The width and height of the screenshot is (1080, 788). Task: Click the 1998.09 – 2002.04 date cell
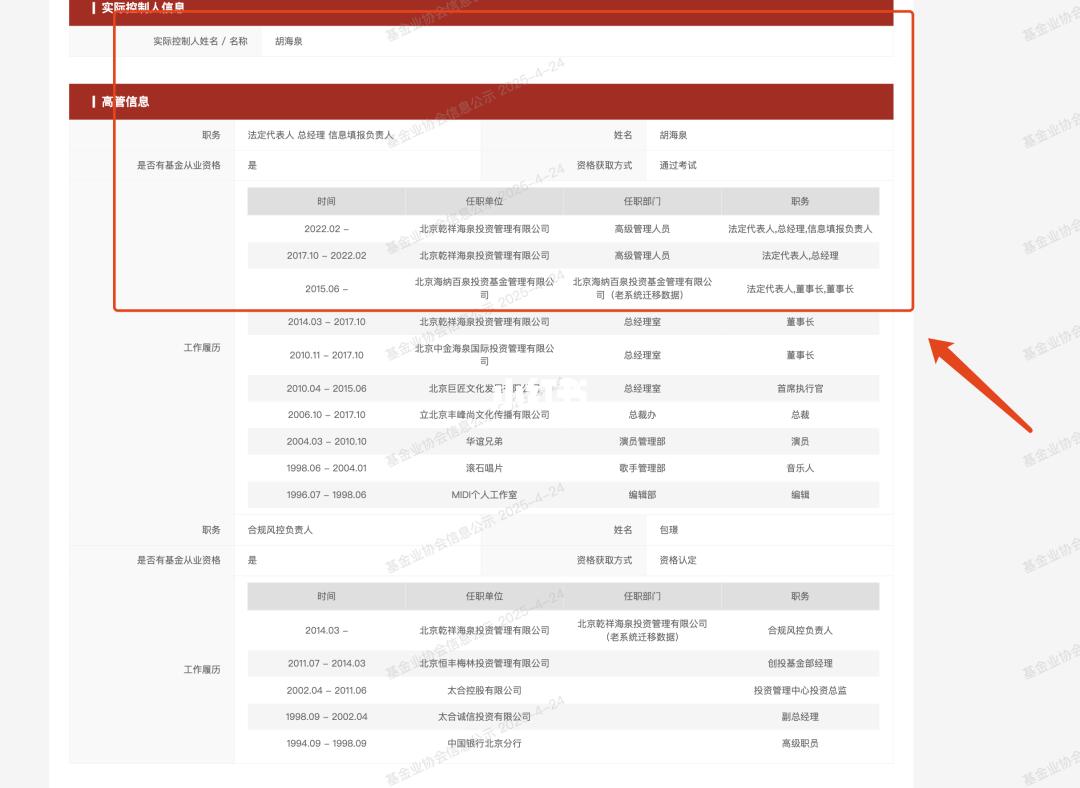(326, 717)
